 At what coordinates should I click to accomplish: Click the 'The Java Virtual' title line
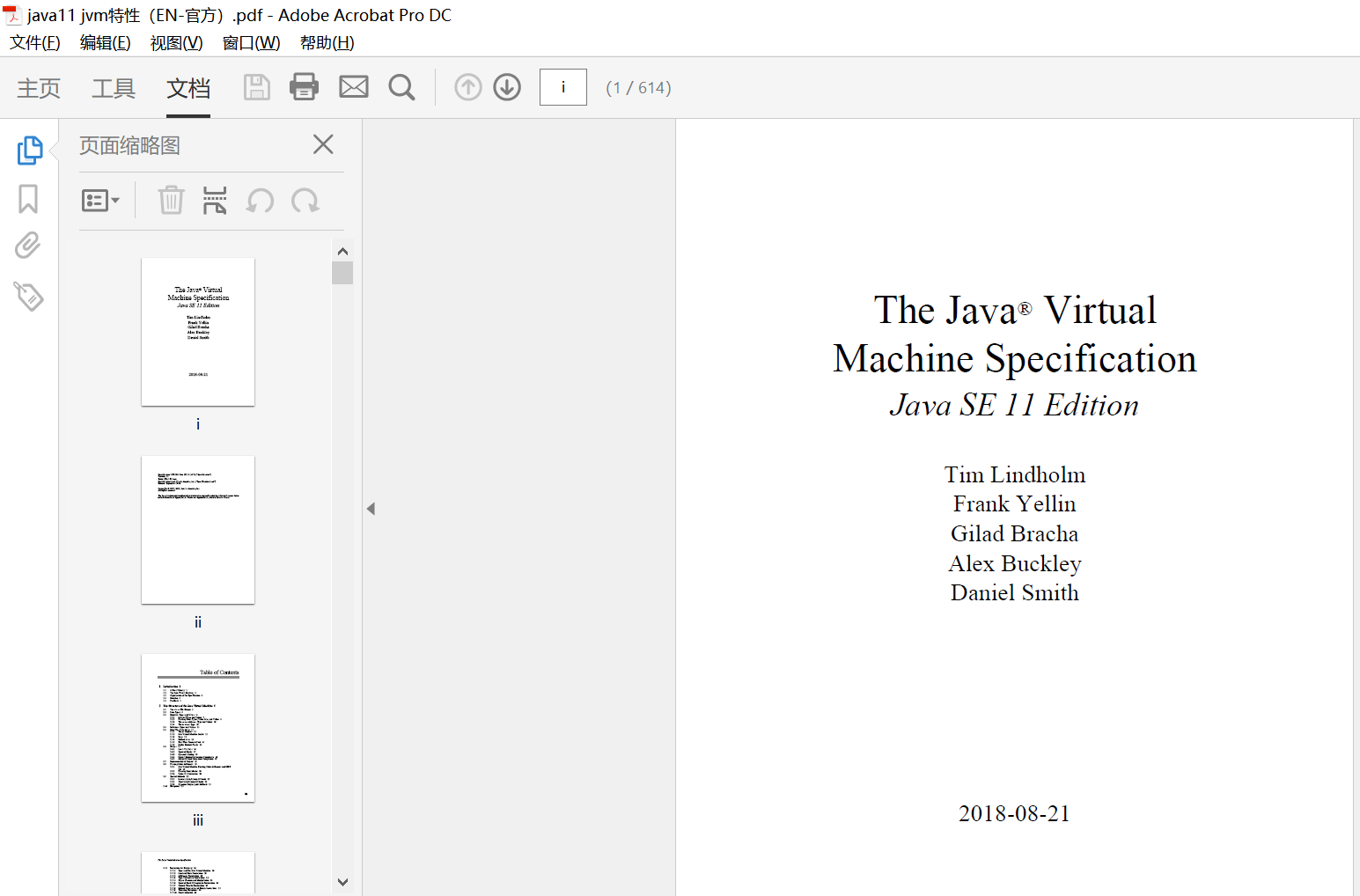point(1015,310)
